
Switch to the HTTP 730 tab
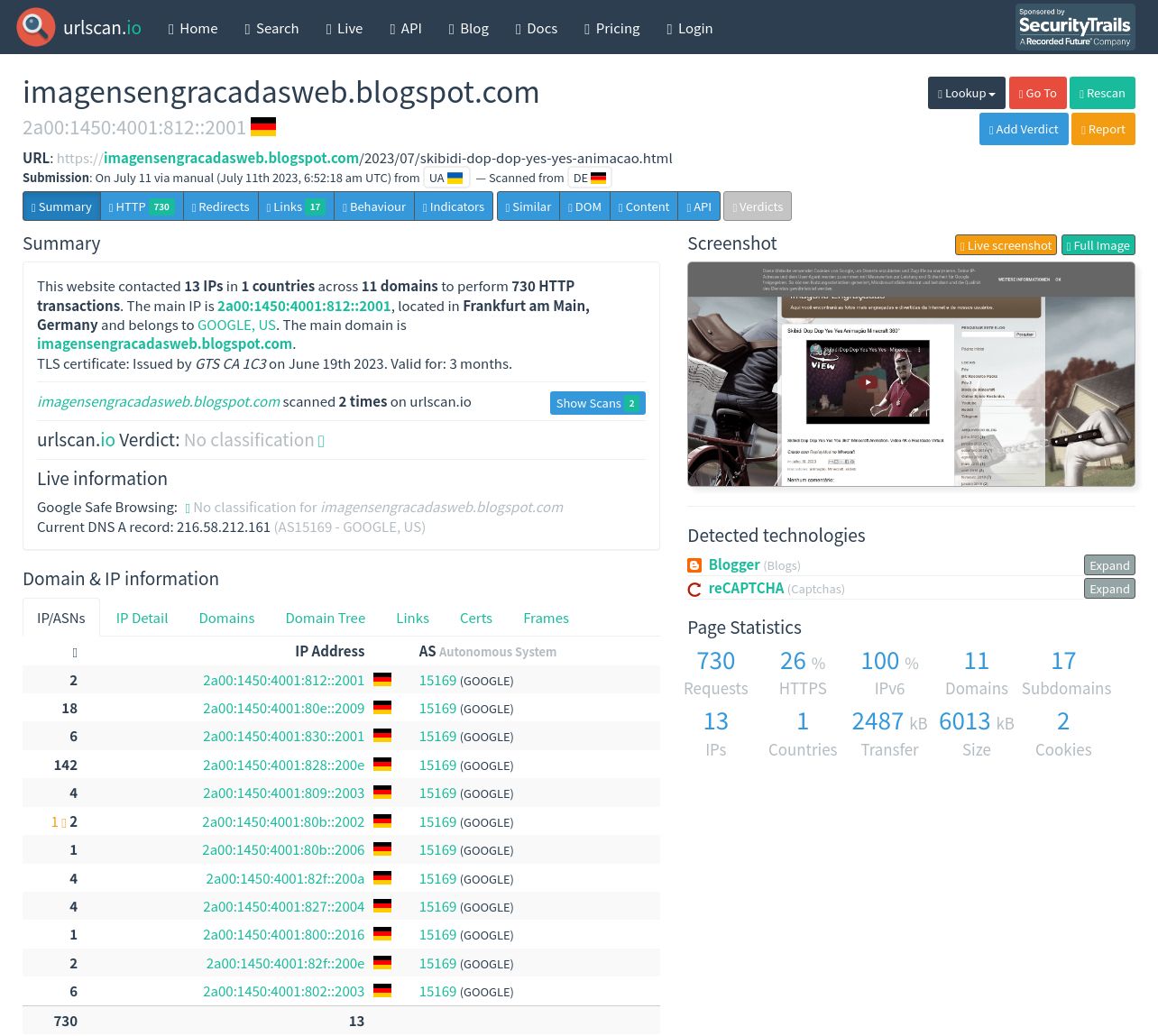(x=142, y=206)
